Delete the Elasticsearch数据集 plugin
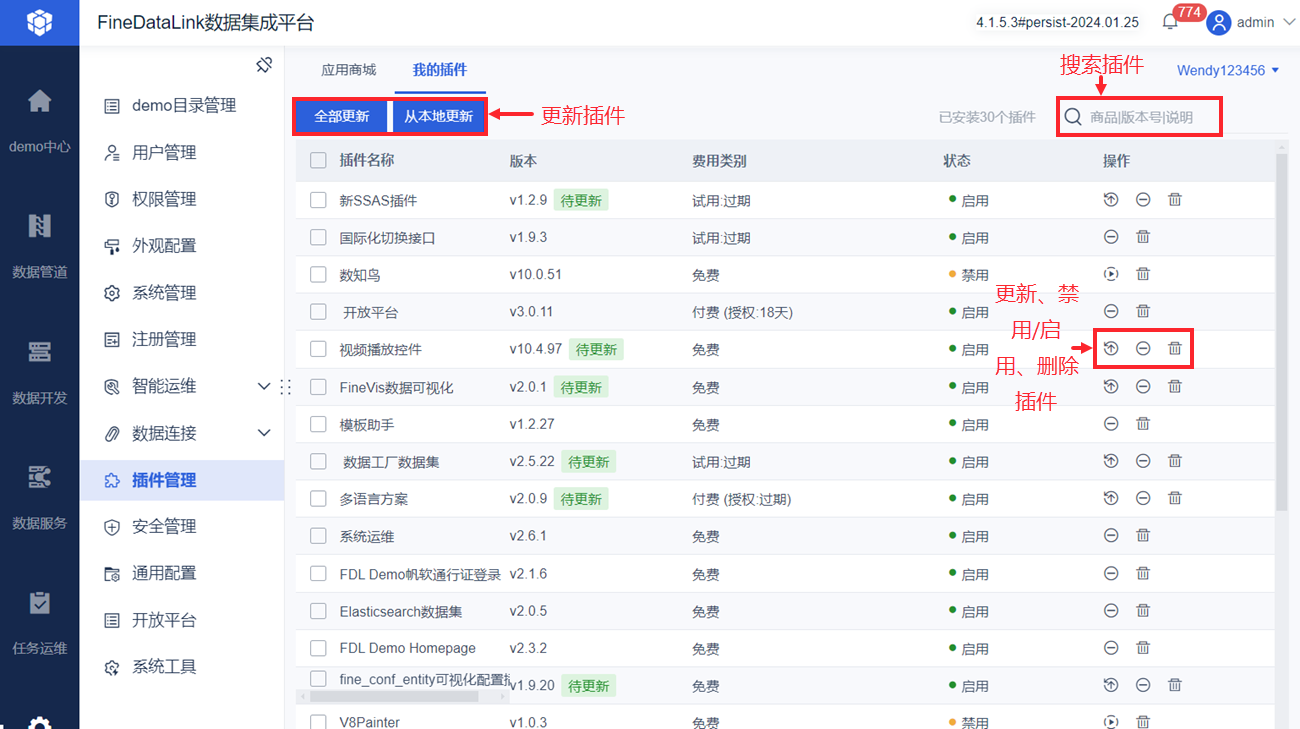The width and height of the screenshot is (1300, 729). [x=1143, y=611]
